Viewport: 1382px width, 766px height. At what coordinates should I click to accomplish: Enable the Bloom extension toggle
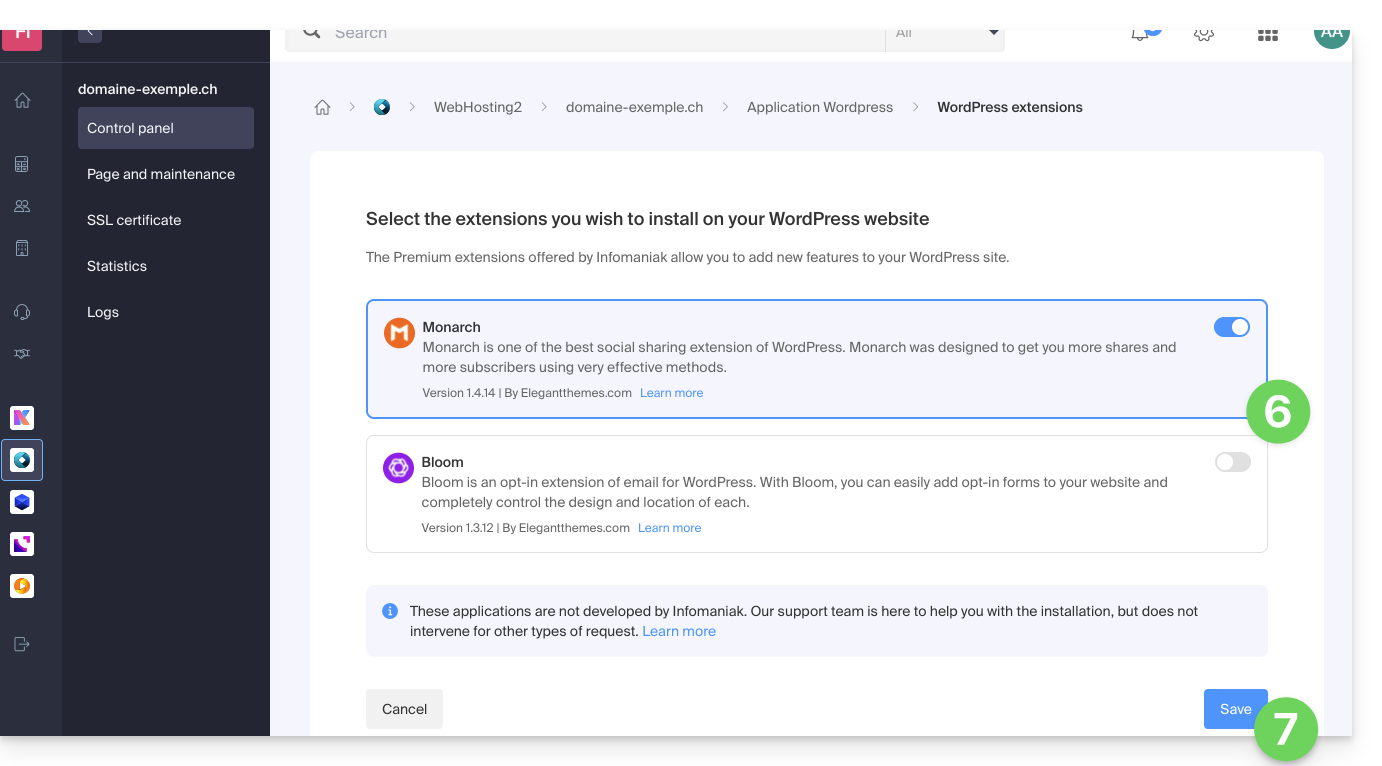coord(1232,462)
